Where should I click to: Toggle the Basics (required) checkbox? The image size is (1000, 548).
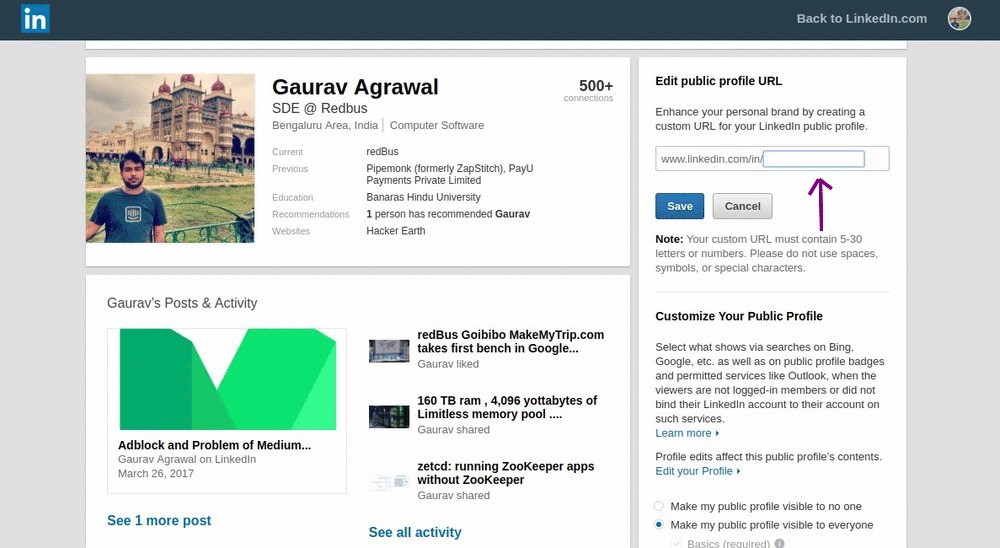click(676, 544)
